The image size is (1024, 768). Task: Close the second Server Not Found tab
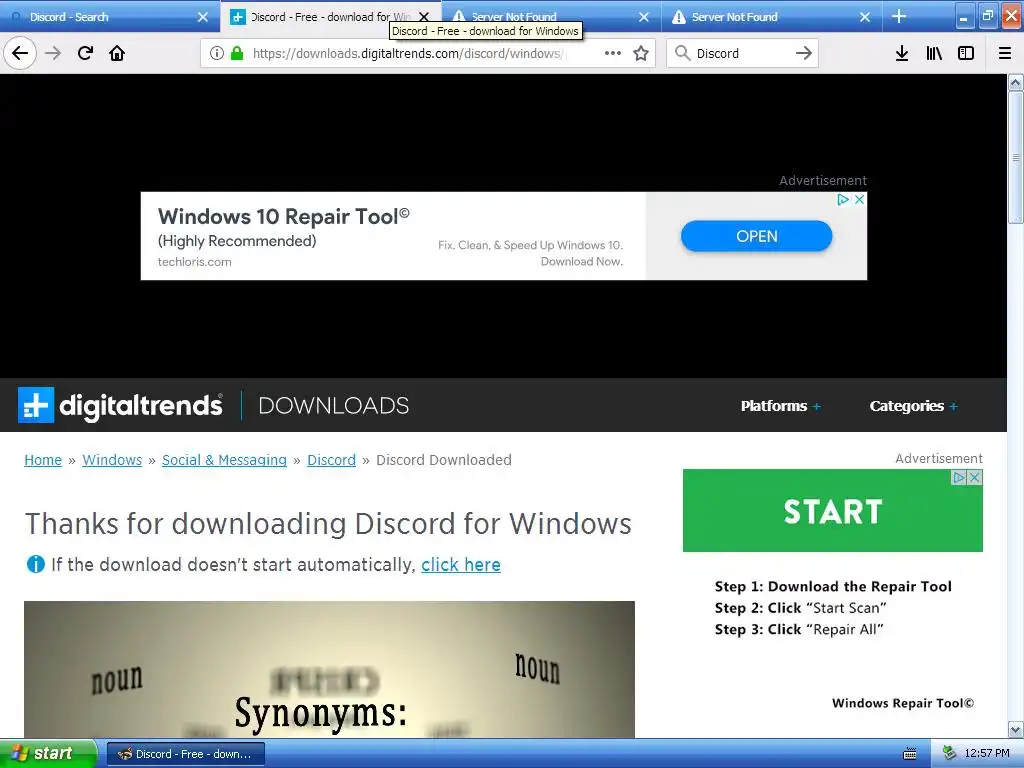[865, 17]
